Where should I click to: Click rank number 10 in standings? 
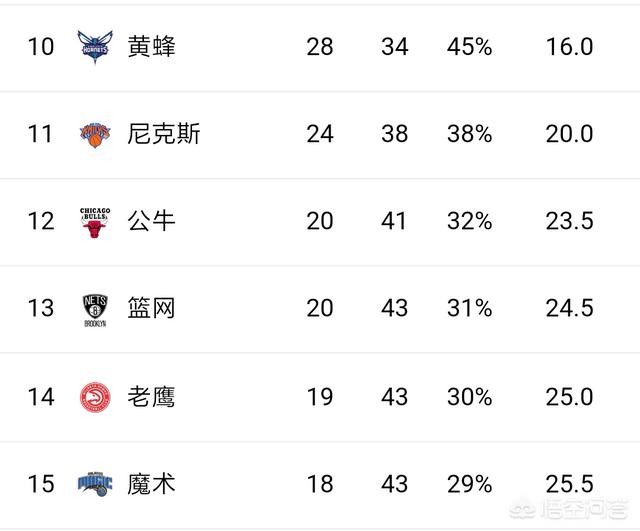point(40,46)
